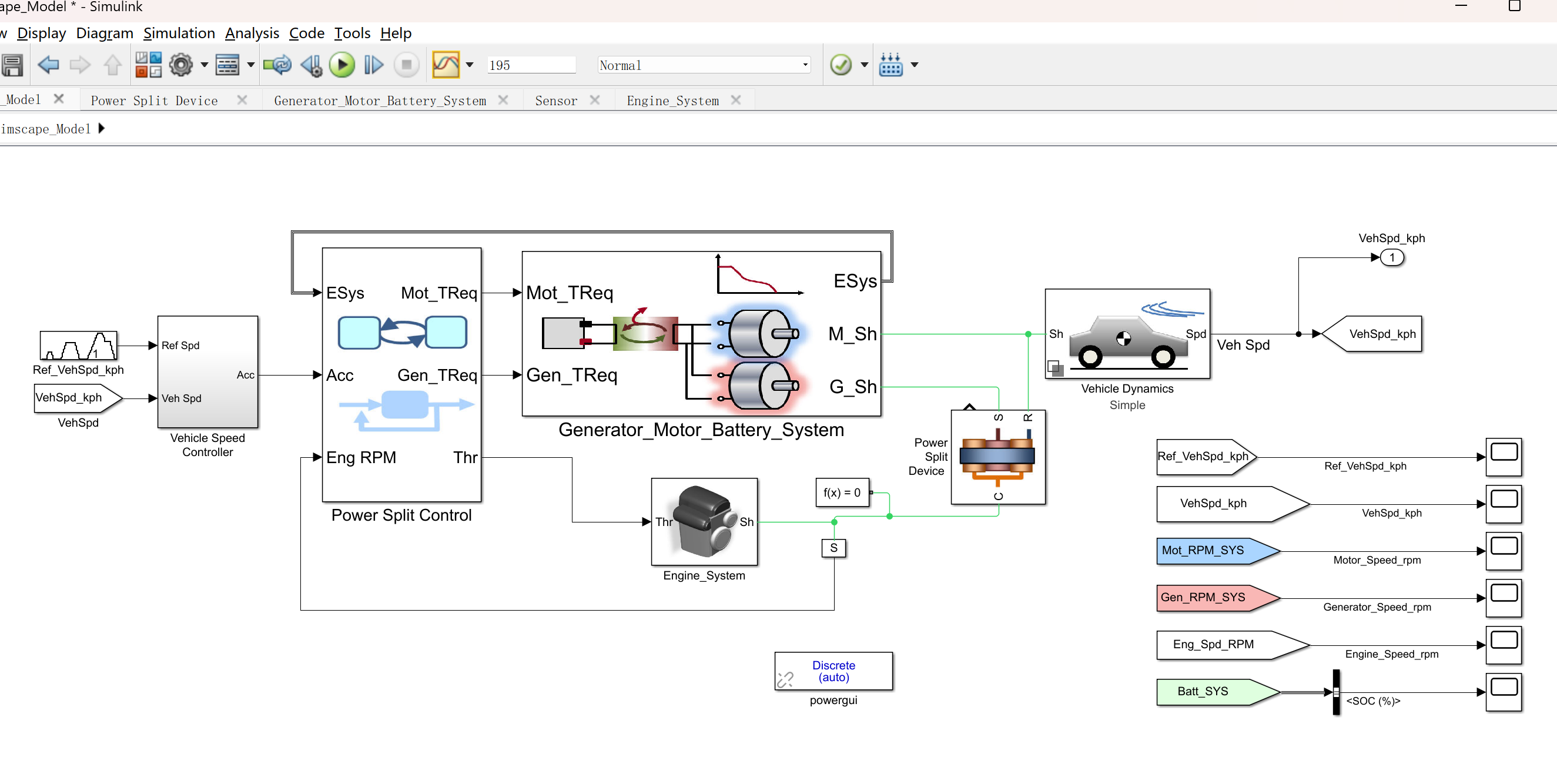Open the Simulation menu
The height and width of the screenshot is (784, 1557).
(x=179, y=33)
